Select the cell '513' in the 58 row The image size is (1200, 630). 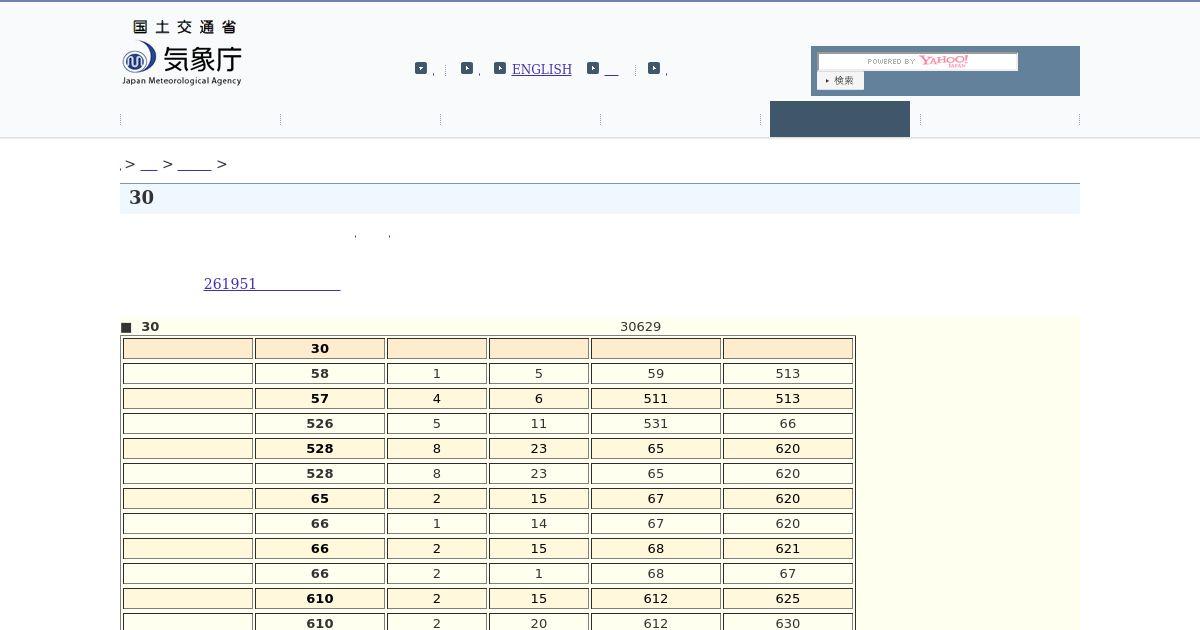coord(788,373)
